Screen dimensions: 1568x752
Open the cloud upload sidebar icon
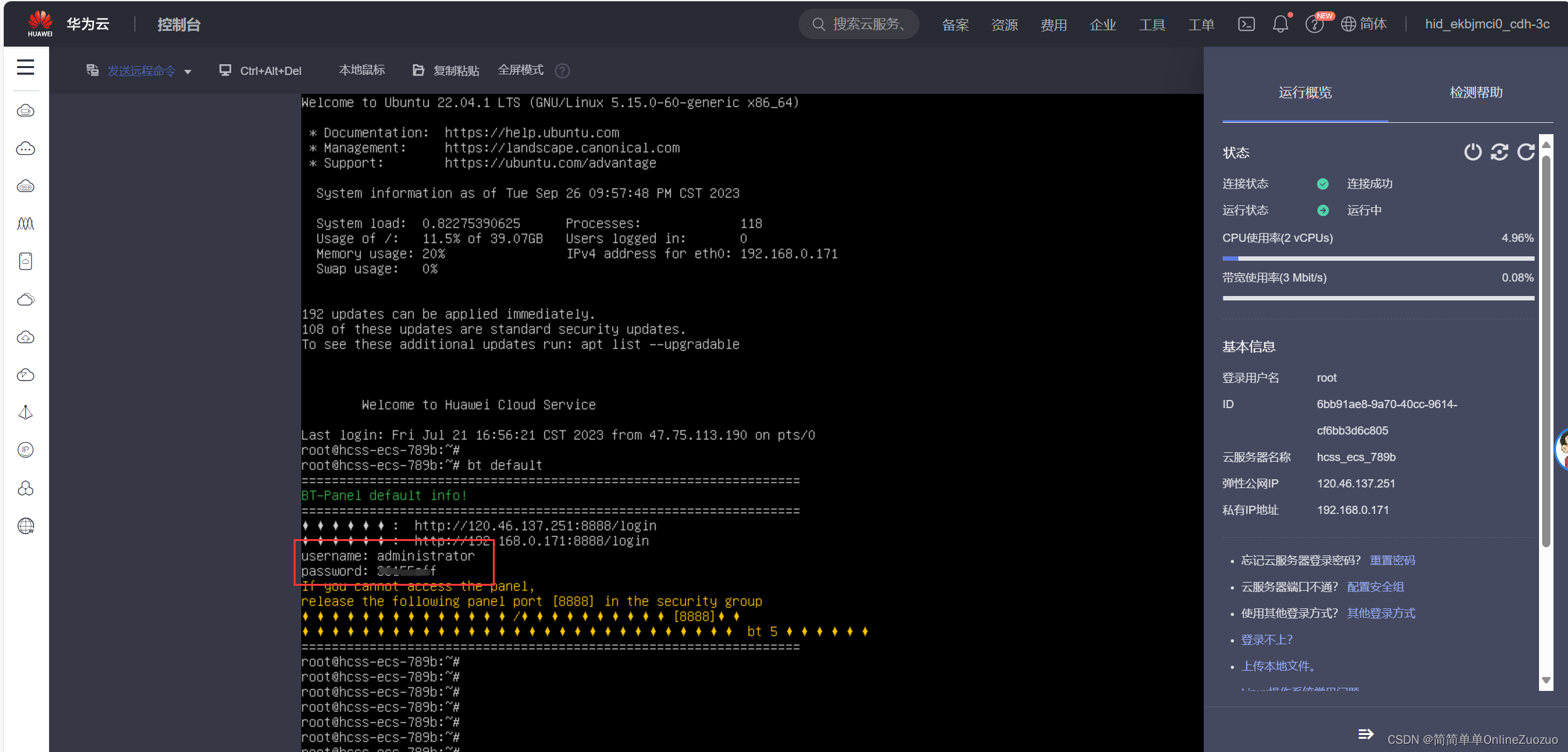tap(25, 337)
